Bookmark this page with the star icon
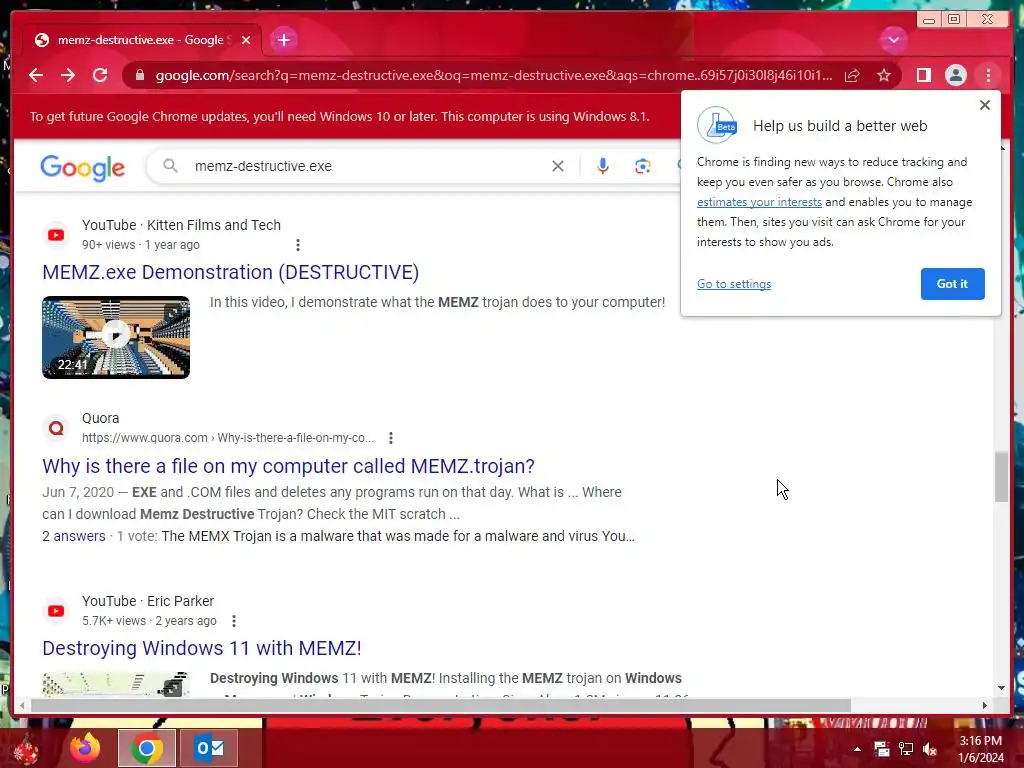The image size is (1024, 768). (884, 75)
